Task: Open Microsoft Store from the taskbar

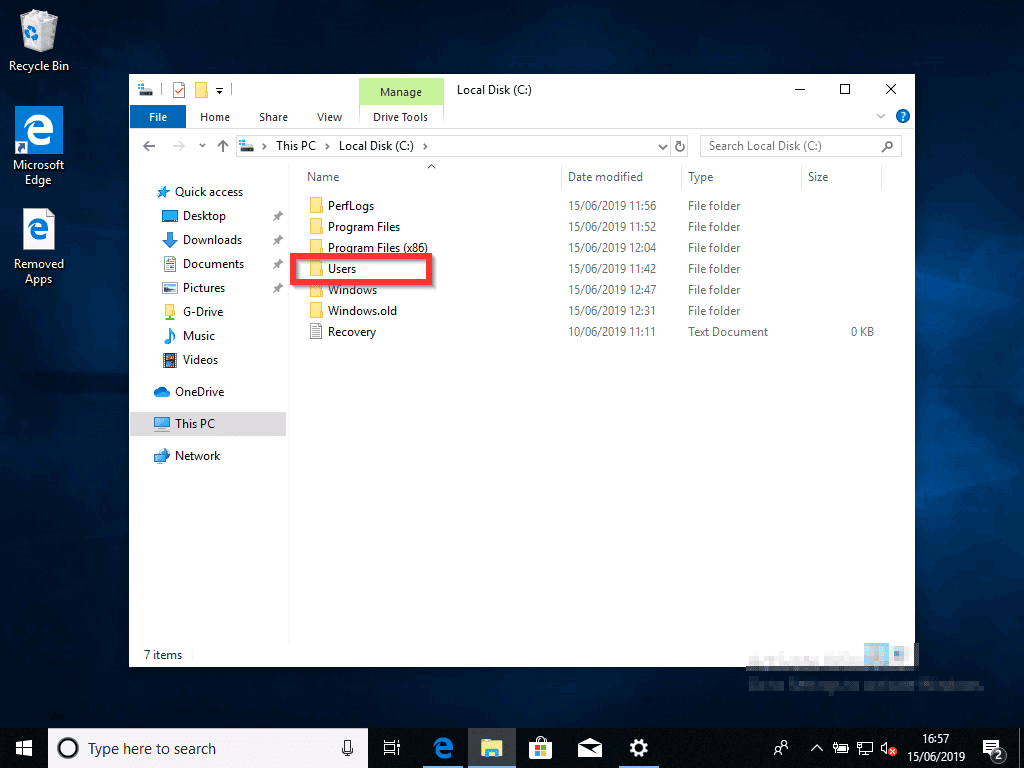Action: point(540,747)
